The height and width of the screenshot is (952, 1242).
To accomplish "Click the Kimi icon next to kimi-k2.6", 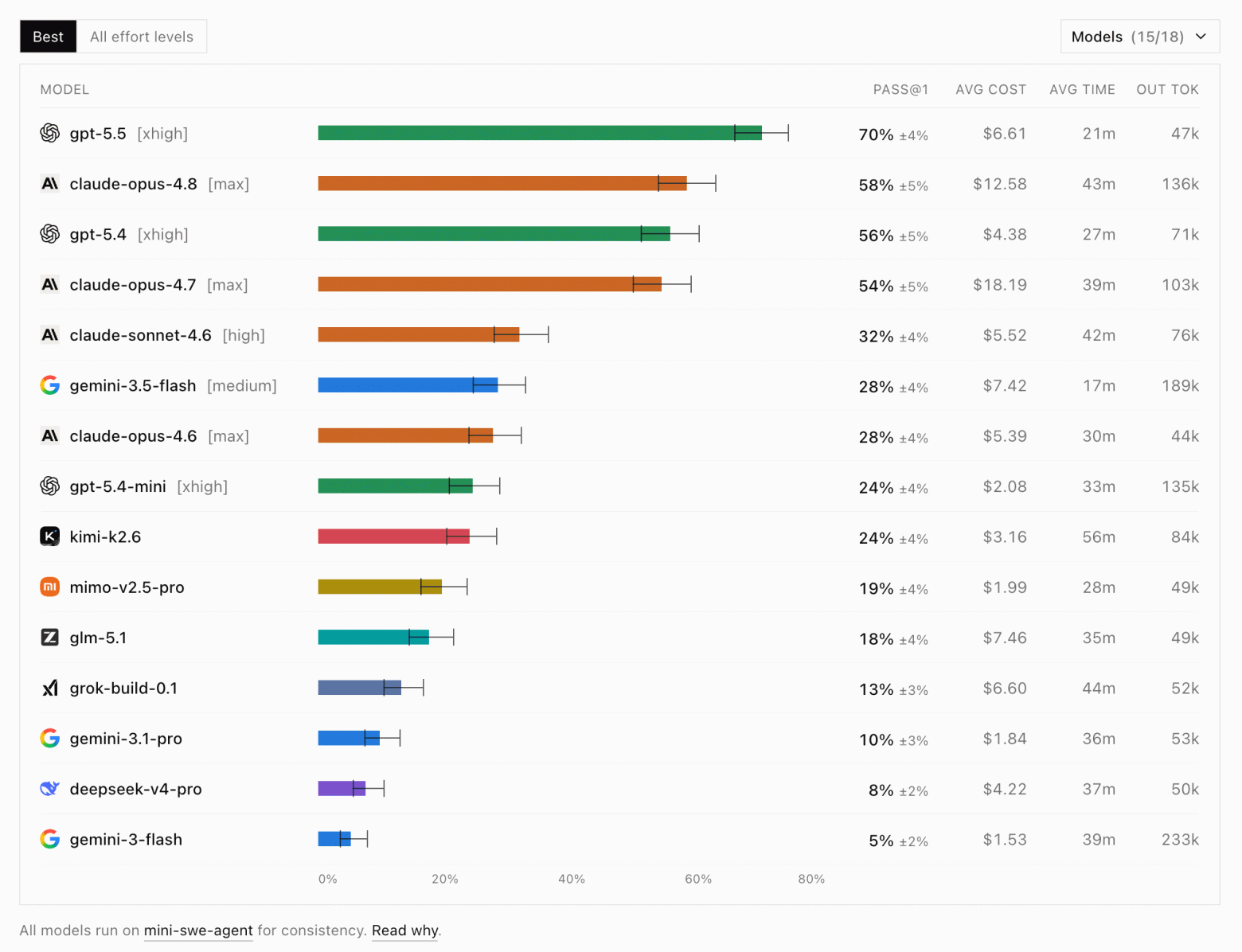I will [50, 536].
